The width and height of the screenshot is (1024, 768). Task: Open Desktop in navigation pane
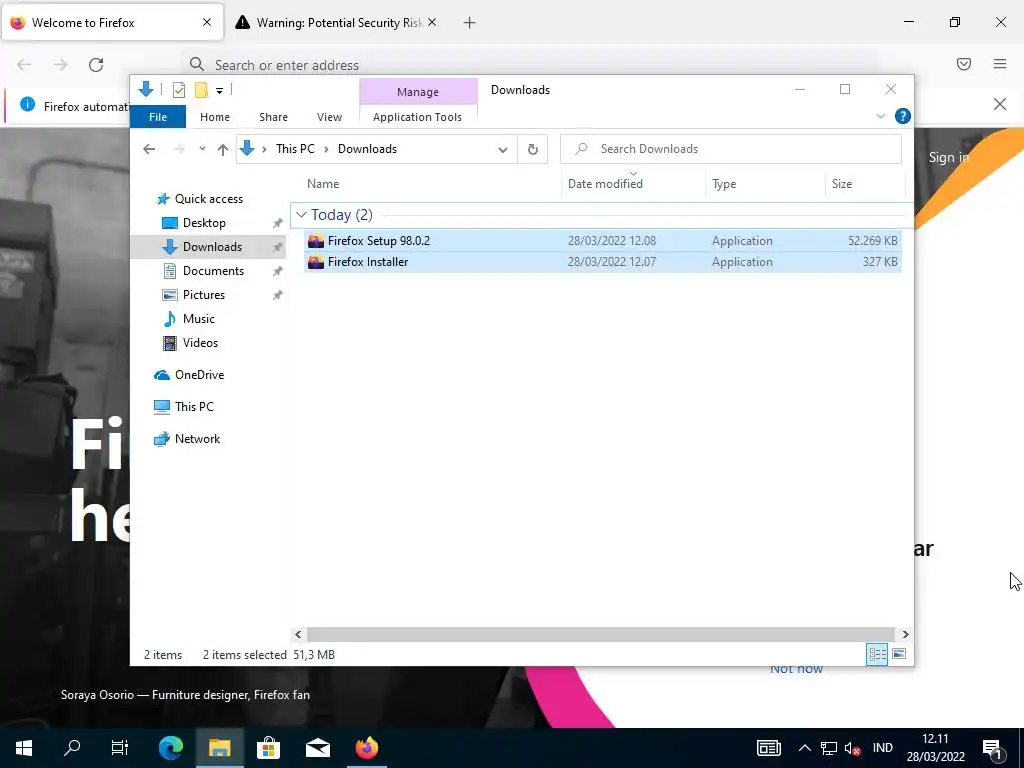pyautogui.click(x=204, y=223)
